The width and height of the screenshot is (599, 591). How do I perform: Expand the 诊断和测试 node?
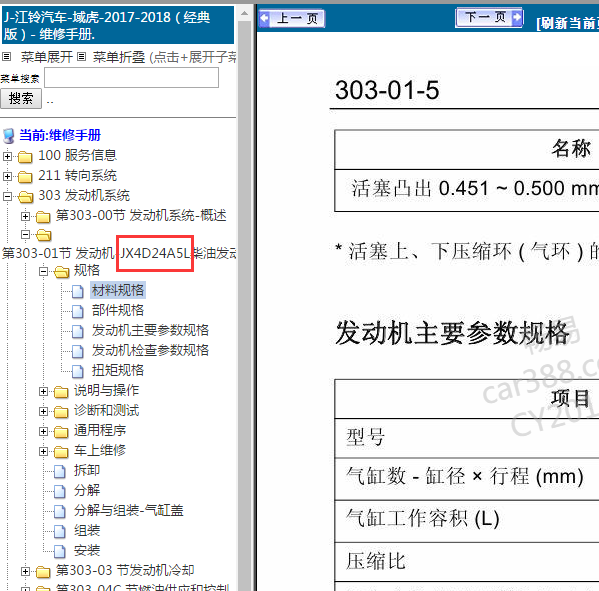tap(44, 411)
